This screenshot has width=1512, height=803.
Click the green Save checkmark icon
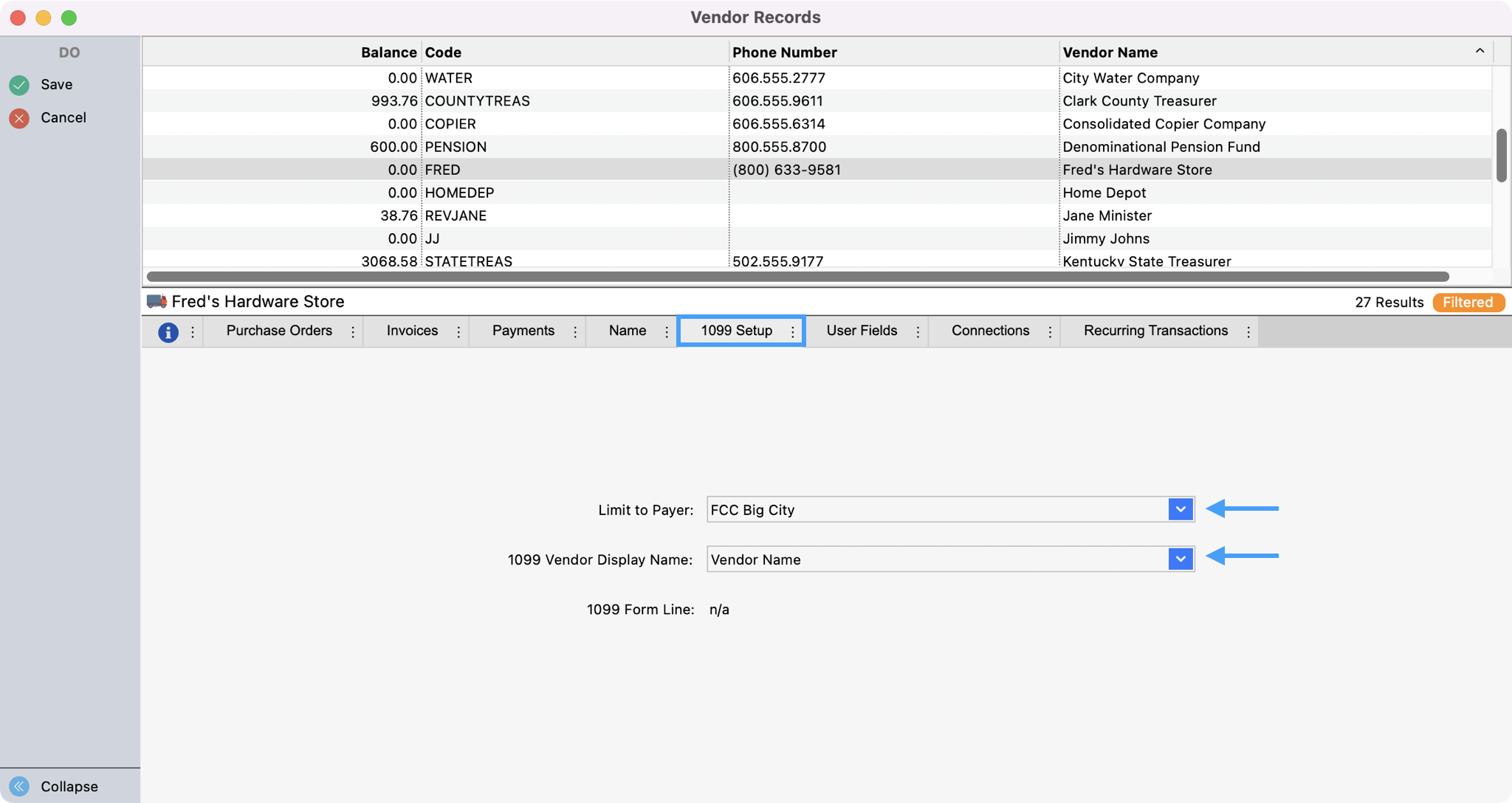19,85
